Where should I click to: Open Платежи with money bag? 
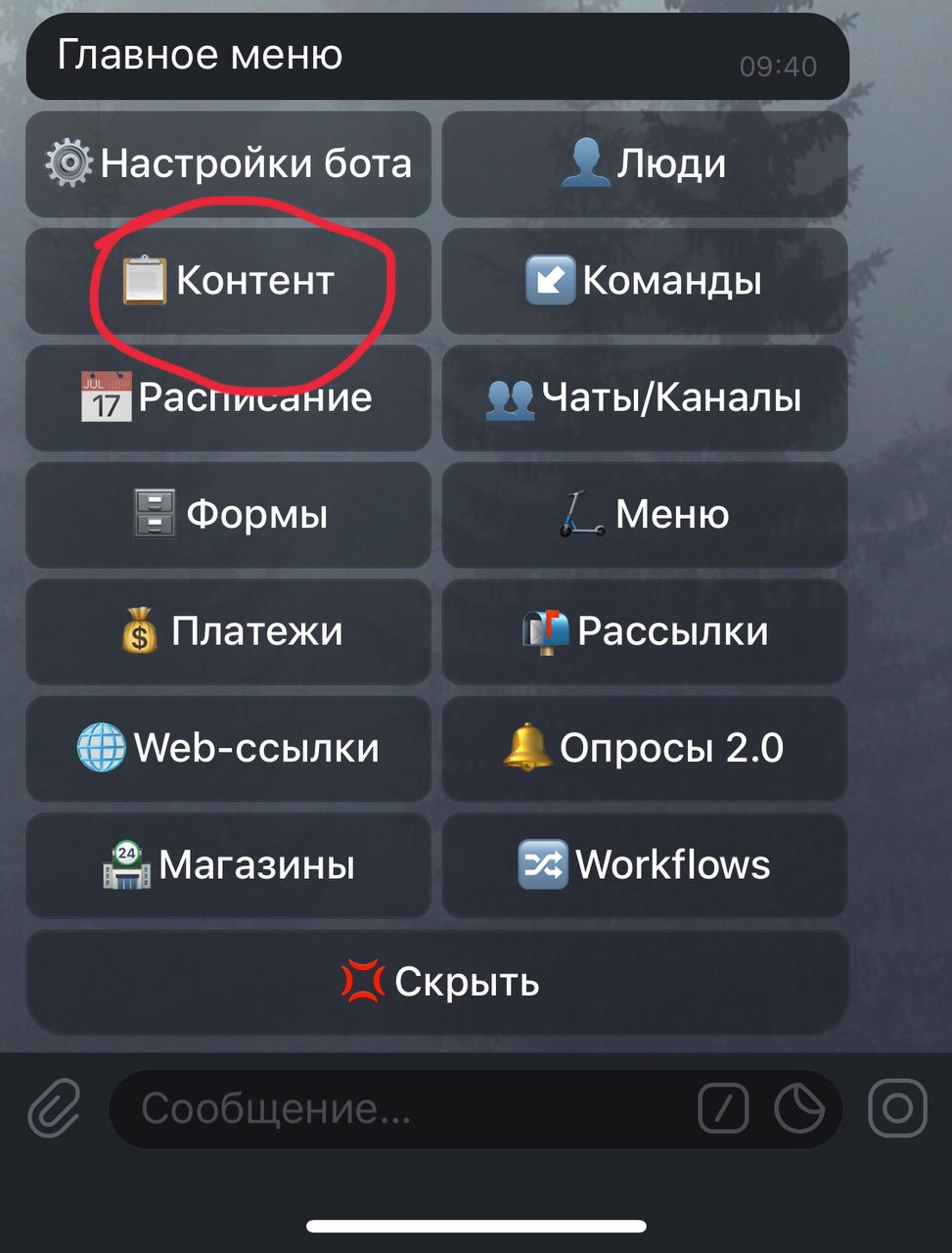coord(228,631)
